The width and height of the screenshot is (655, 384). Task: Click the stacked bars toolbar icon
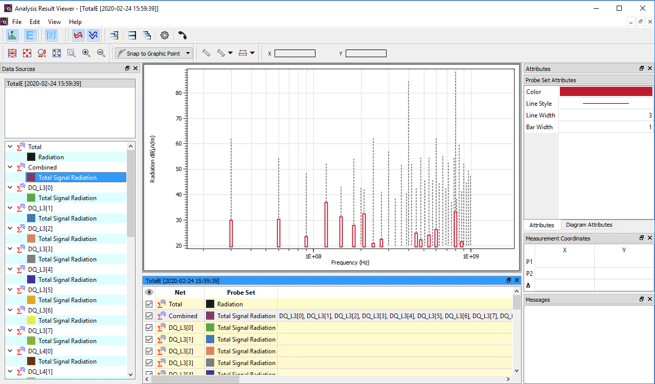tap(132, 36)
